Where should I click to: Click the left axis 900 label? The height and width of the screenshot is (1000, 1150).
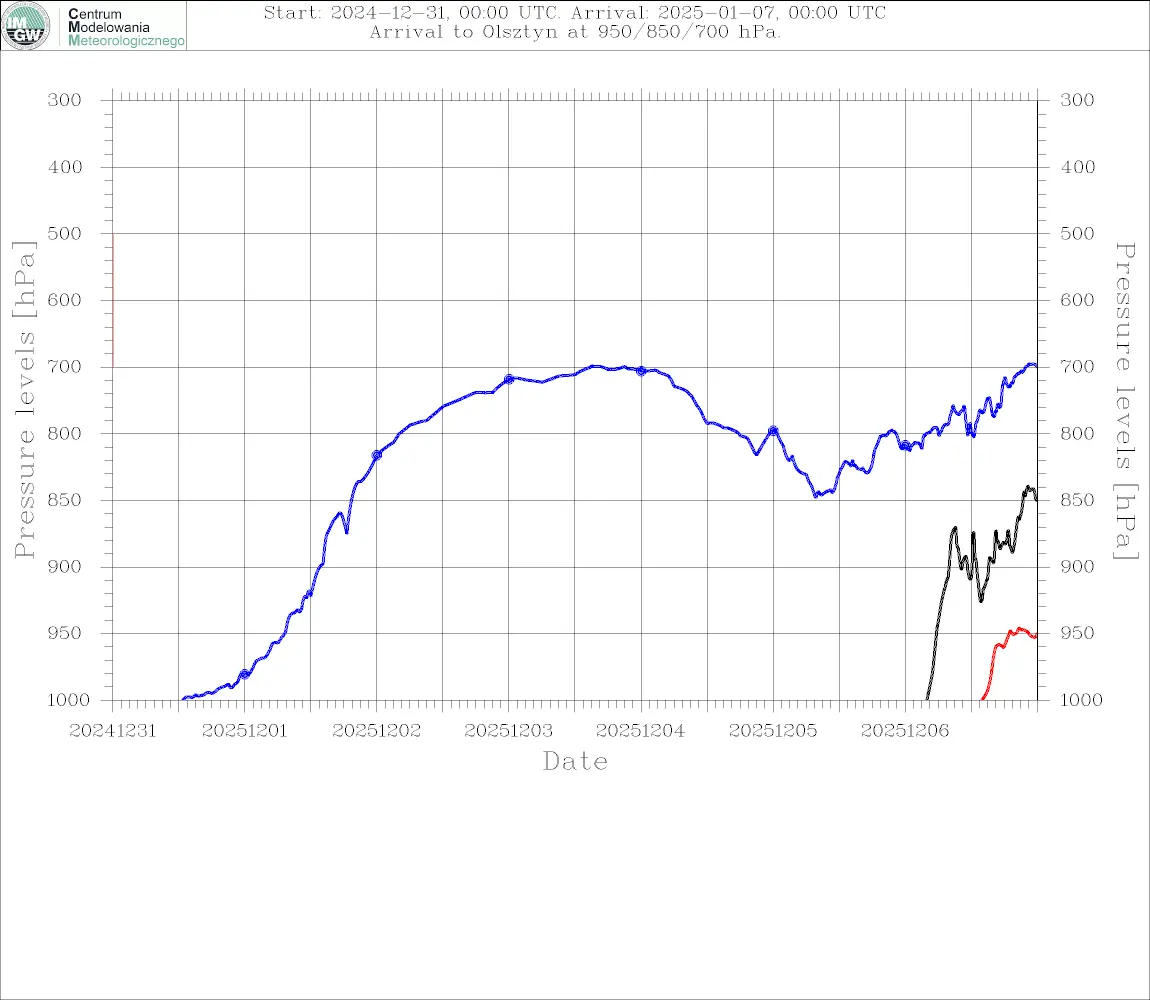65,567
